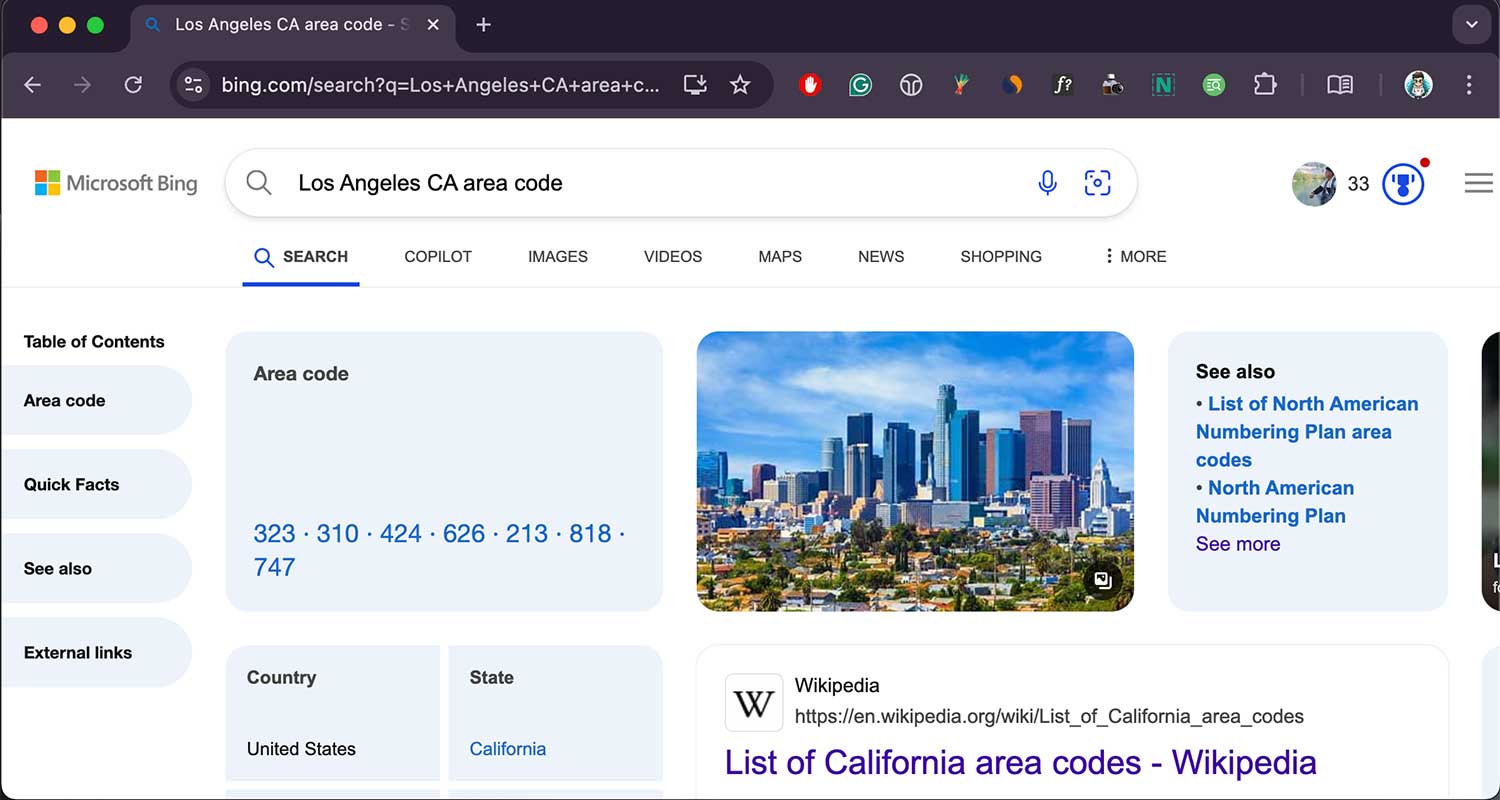Click the Bing rewards trophy badge
The height and width of the screenshot is (800, 1500).
tap(1402, 183)
